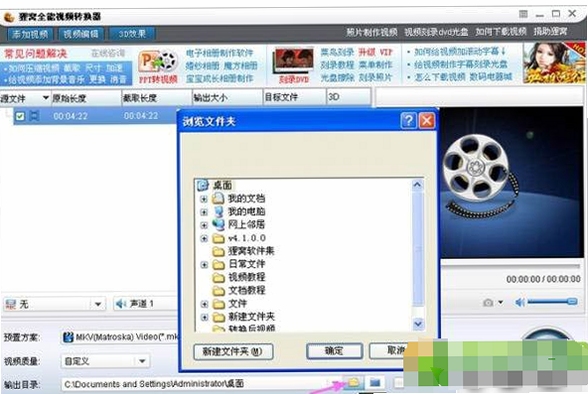Click the audio track speaker icon beside 声道 1
The image size is (588, 394).
point(121,304)
